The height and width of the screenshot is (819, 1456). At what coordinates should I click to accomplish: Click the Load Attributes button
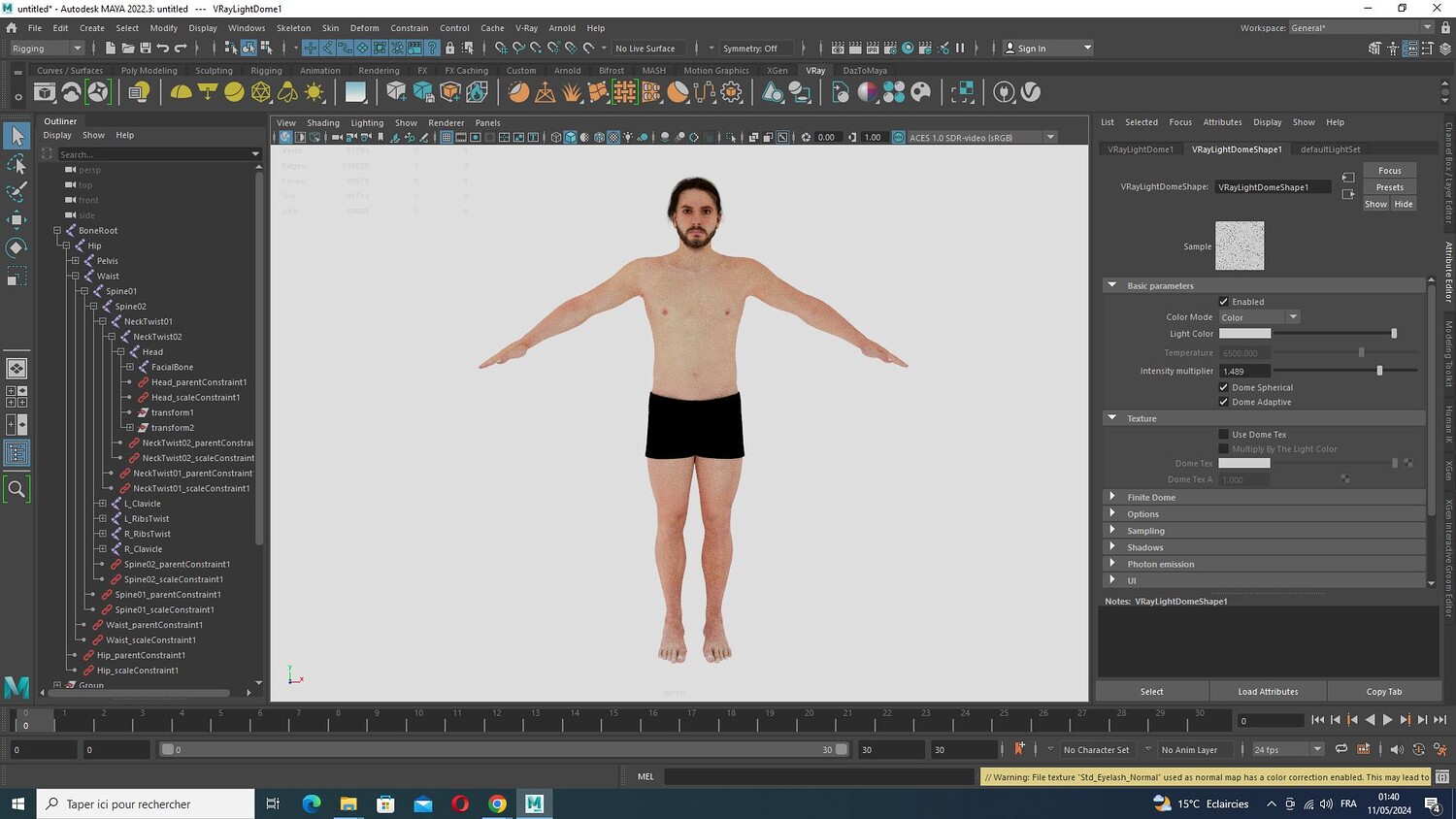tap(1268, 691)
